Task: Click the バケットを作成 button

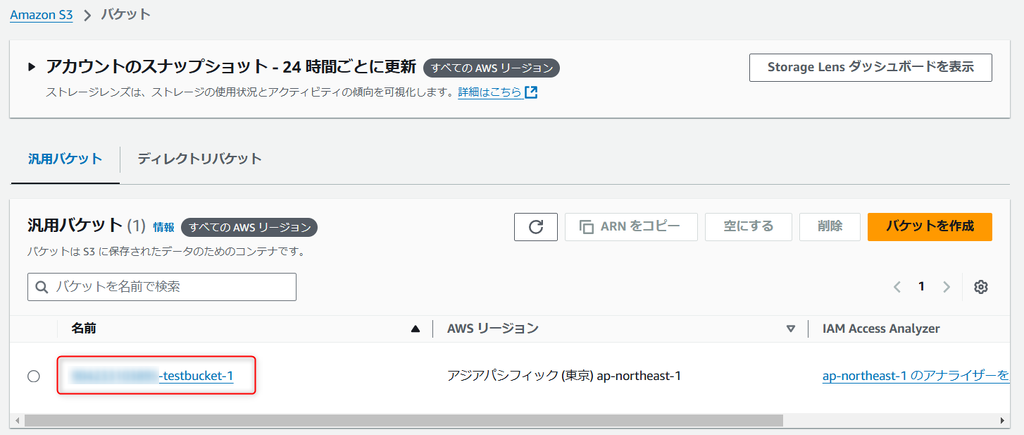Action: pyautogui.click(x=930, y=227)
